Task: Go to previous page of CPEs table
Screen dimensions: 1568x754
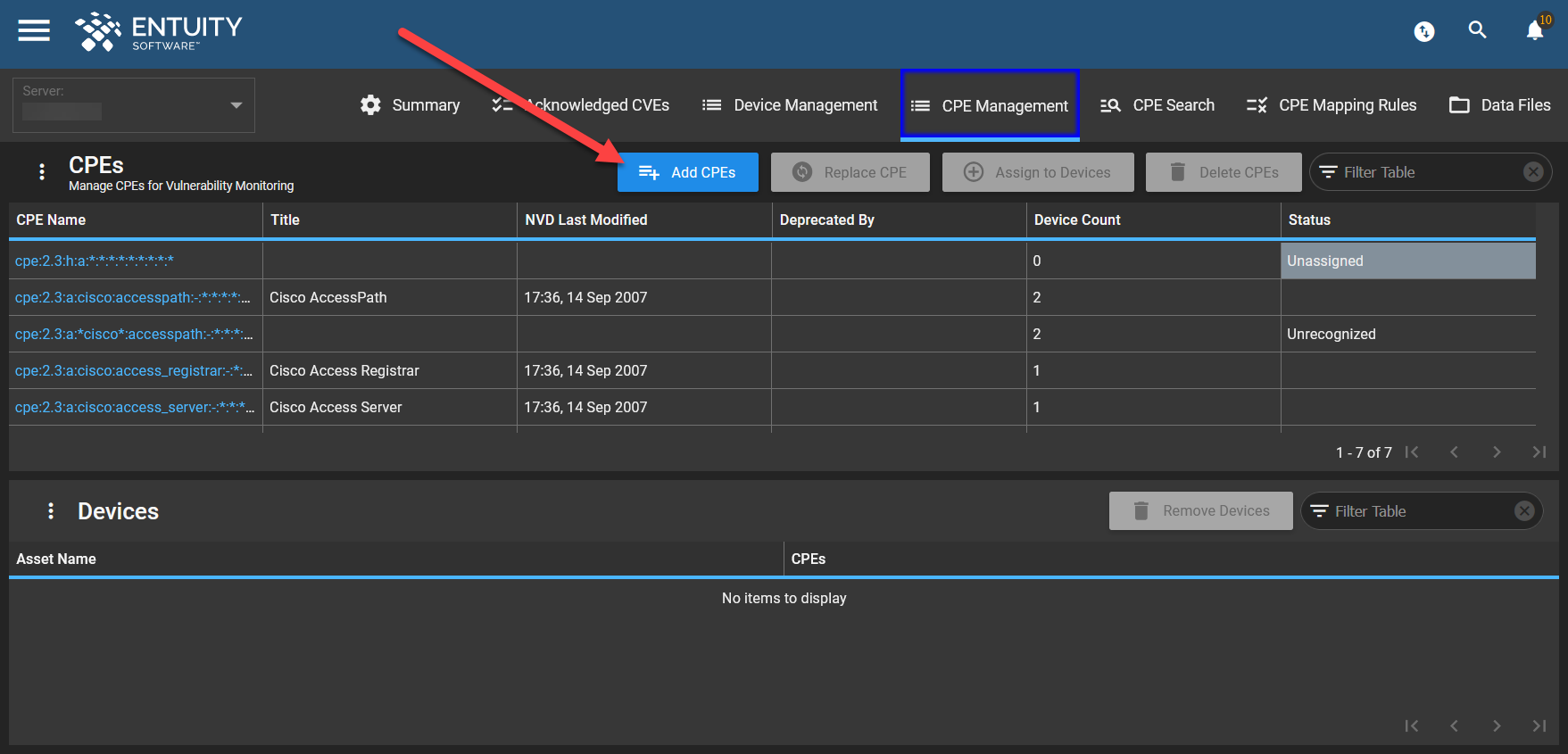Action: (x=1454, y=452)
